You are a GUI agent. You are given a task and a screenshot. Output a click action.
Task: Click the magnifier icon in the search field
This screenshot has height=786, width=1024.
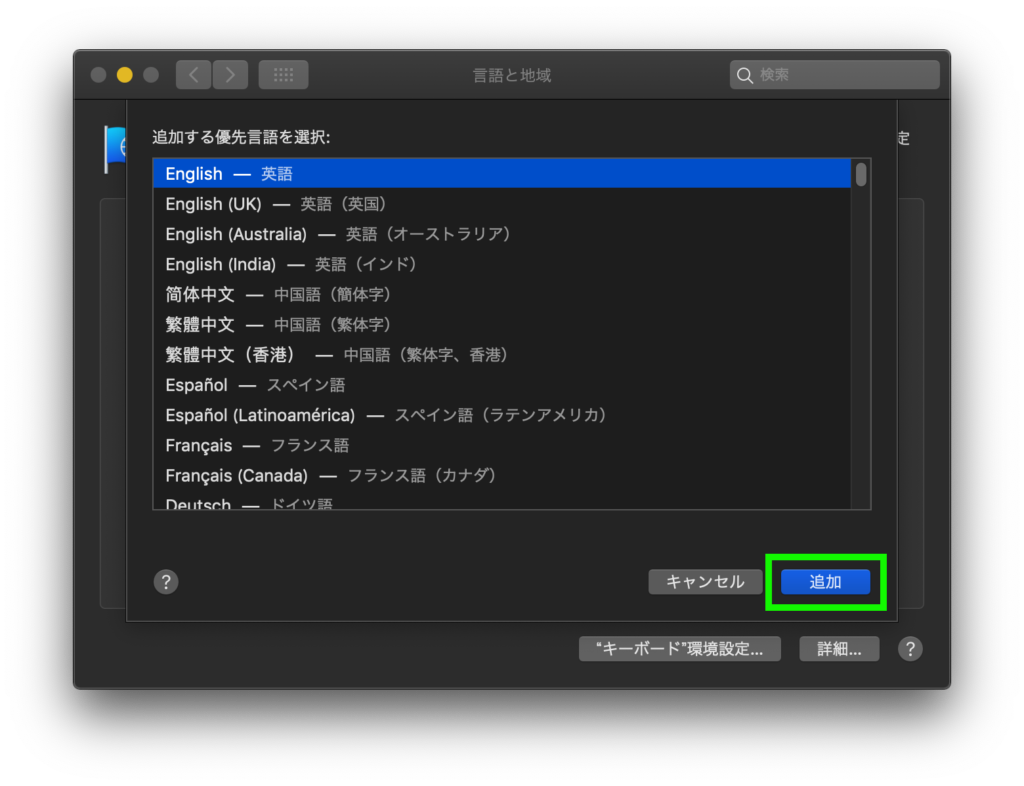tap(745, 74)
